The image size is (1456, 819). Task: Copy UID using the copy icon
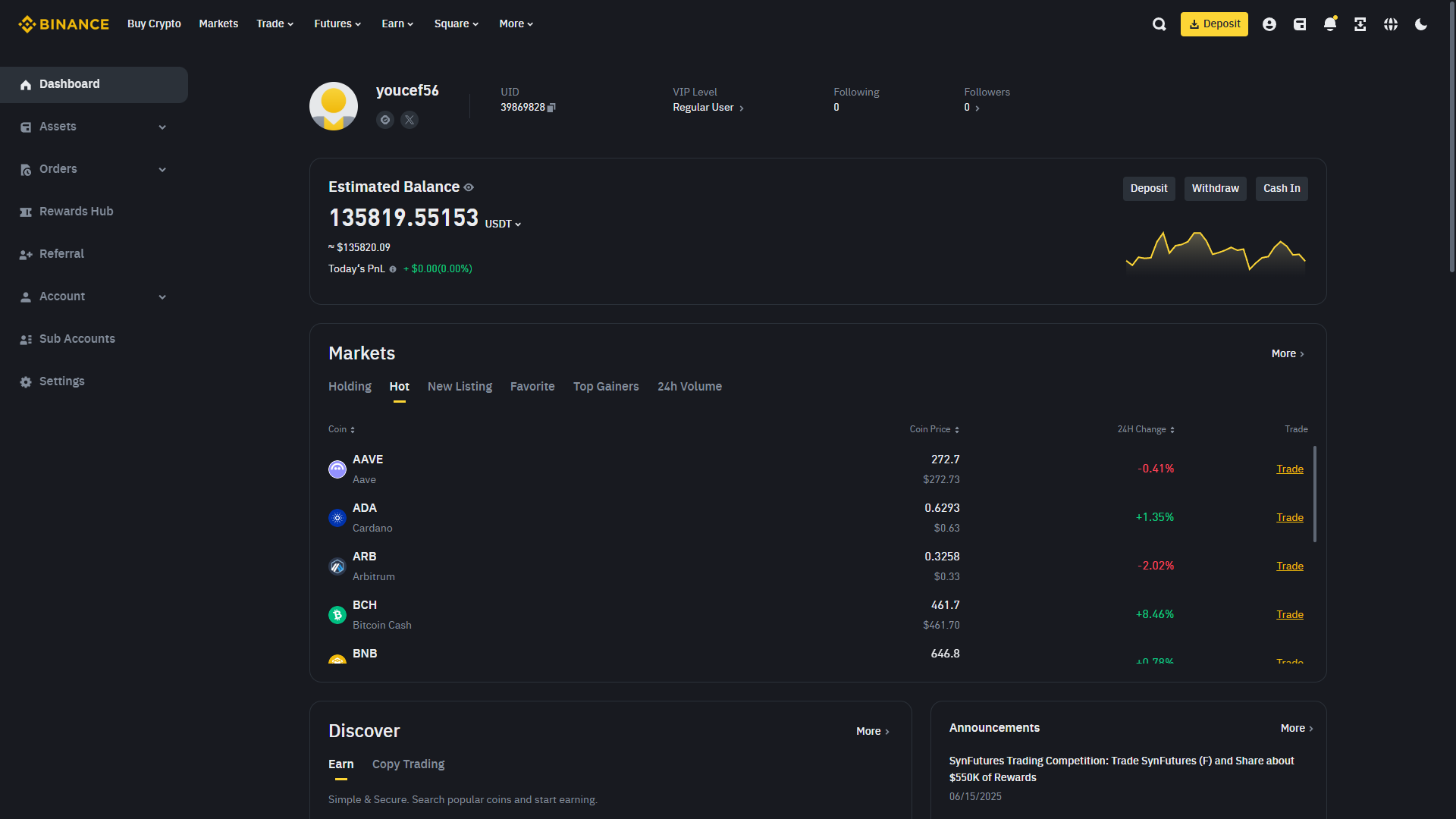click(x=551, y=108)
